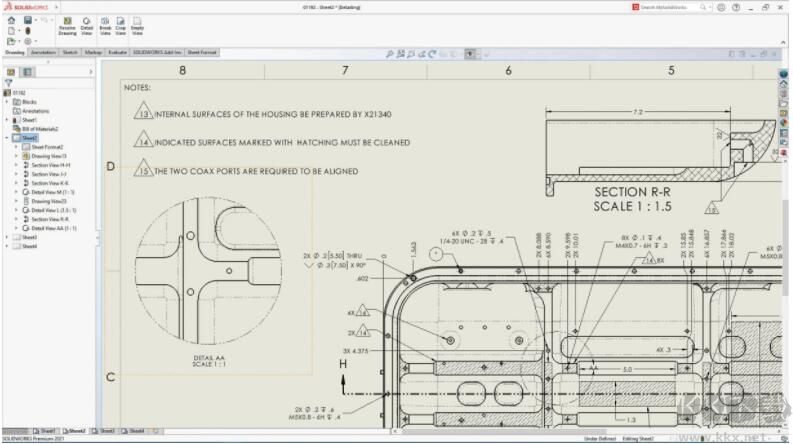Open the Sheet Format ribbon tab
793x444 pixels.
(202, 52)
